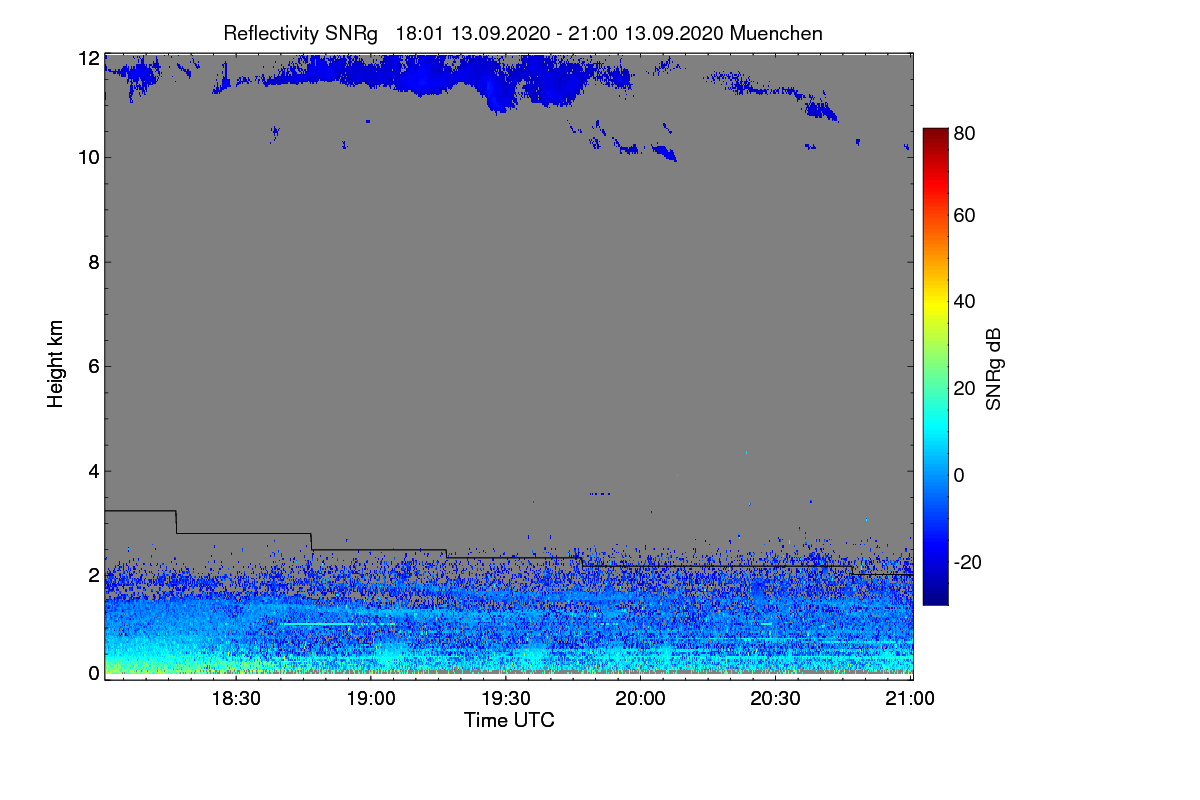Click the 19:30 time axis label
This screenshot has height=800, width=1200.
pyautogui.click(x=506, y=698)
